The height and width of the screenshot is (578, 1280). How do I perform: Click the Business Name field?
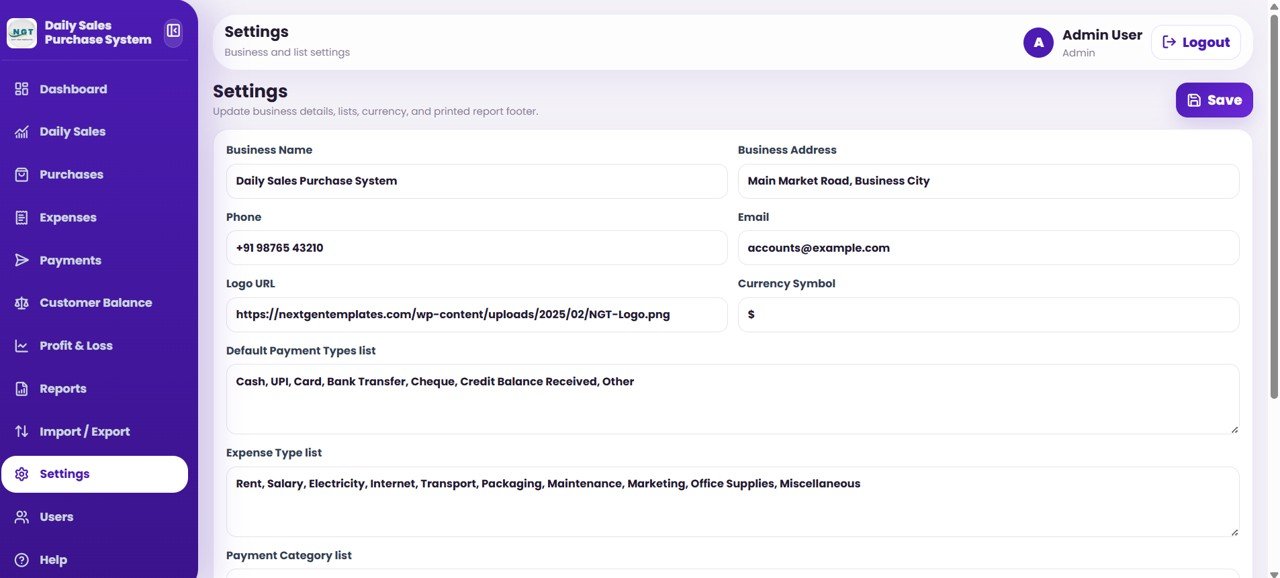(477, 181)
